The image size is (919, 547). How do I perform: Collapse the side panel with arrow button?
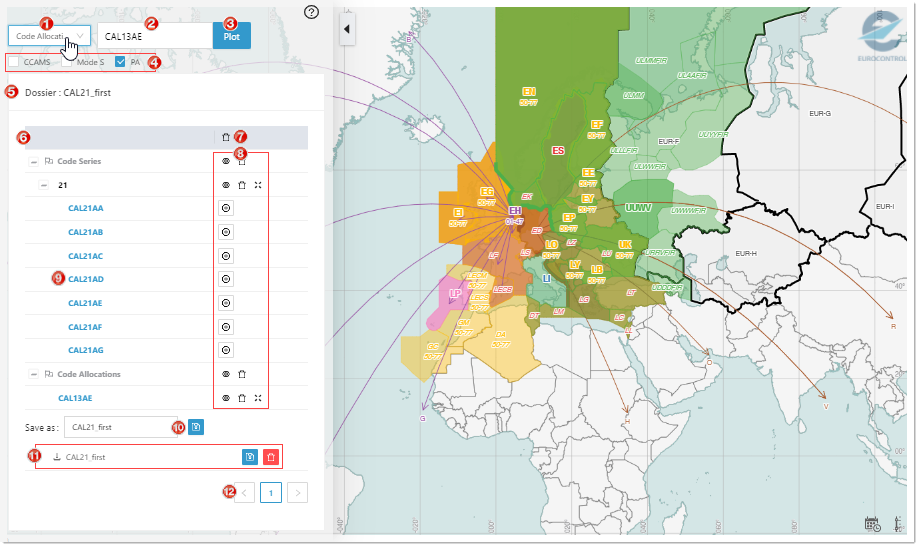pos(347,29)
